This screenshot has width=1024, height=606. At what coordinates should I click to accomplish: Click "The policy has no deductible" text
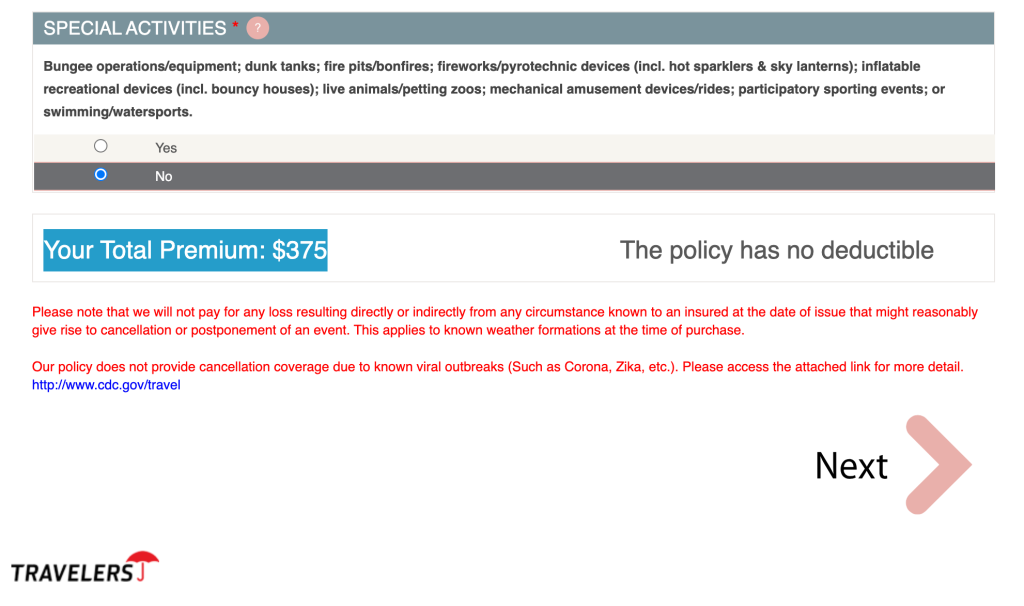point(776,250)
